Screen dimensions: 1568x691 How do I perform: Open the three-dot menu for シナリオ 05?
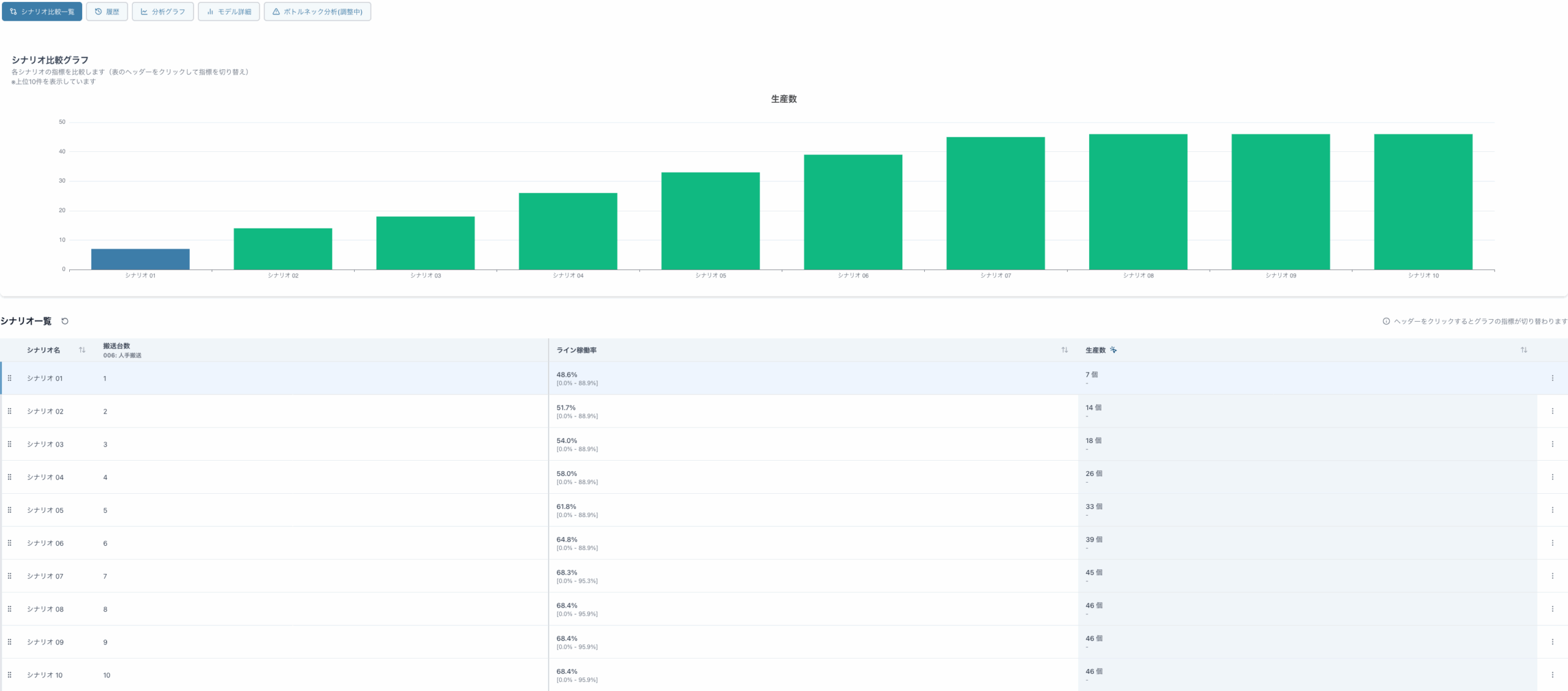click(1552, 510)
